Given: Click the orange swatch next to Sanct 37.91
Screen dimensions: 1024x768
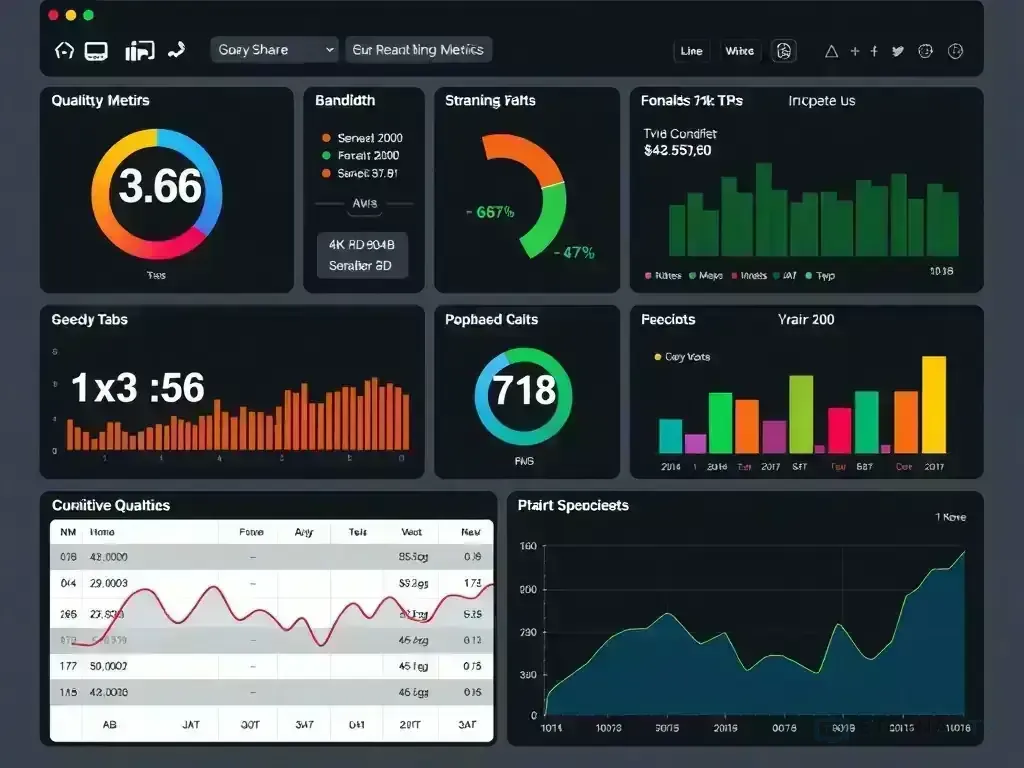Looking at the screenshot, I should pos(327,173).
